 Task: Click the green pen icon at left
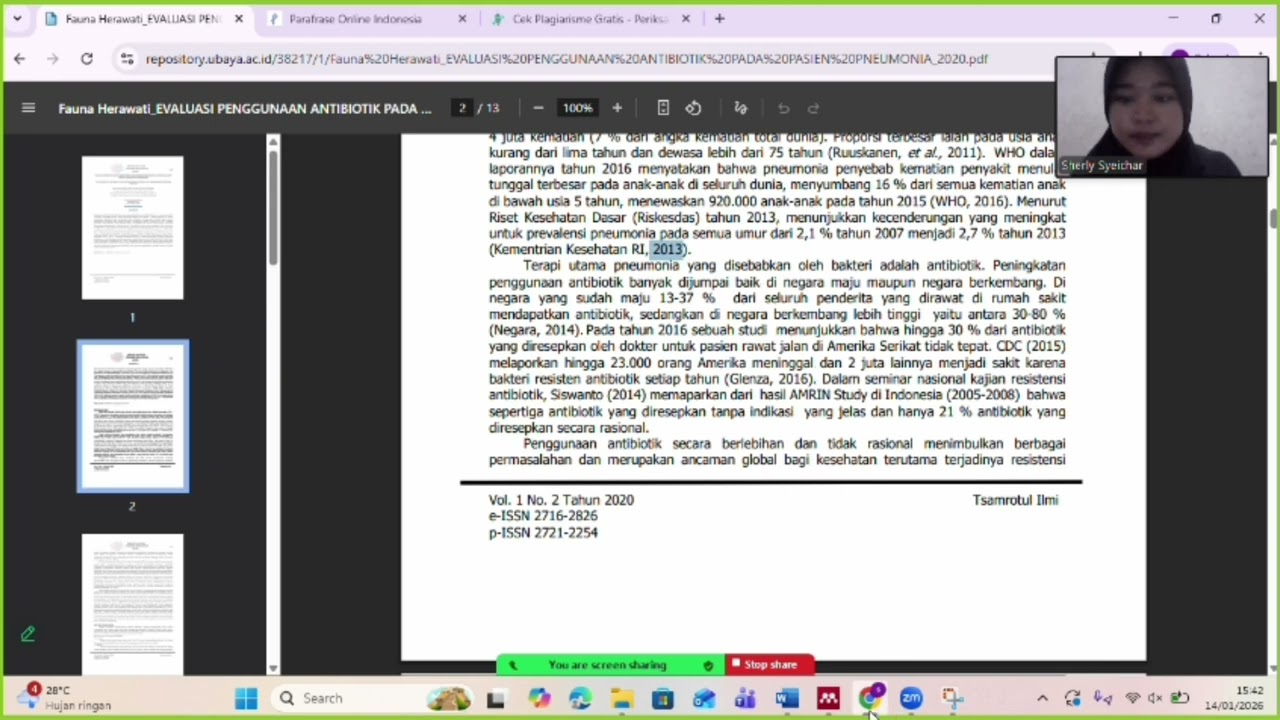pyautogui.click(x=28, y=634)
